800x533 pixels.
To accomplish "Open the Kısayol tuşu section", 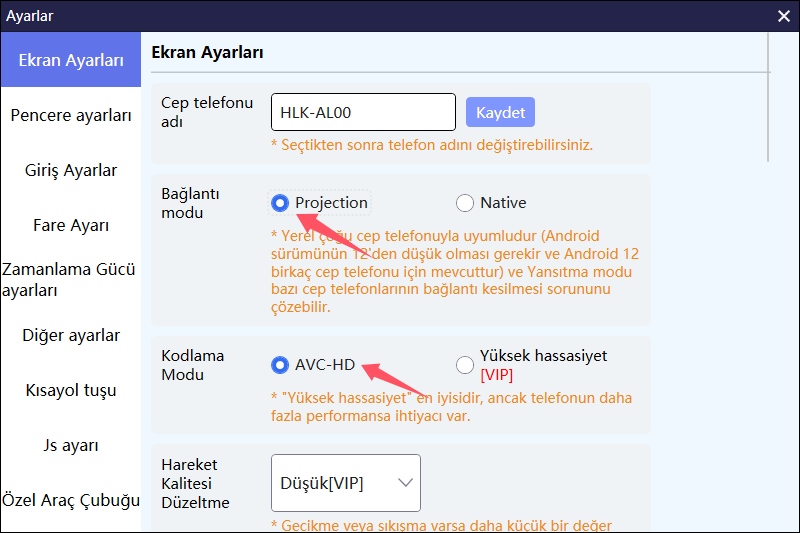I will 71,390.
